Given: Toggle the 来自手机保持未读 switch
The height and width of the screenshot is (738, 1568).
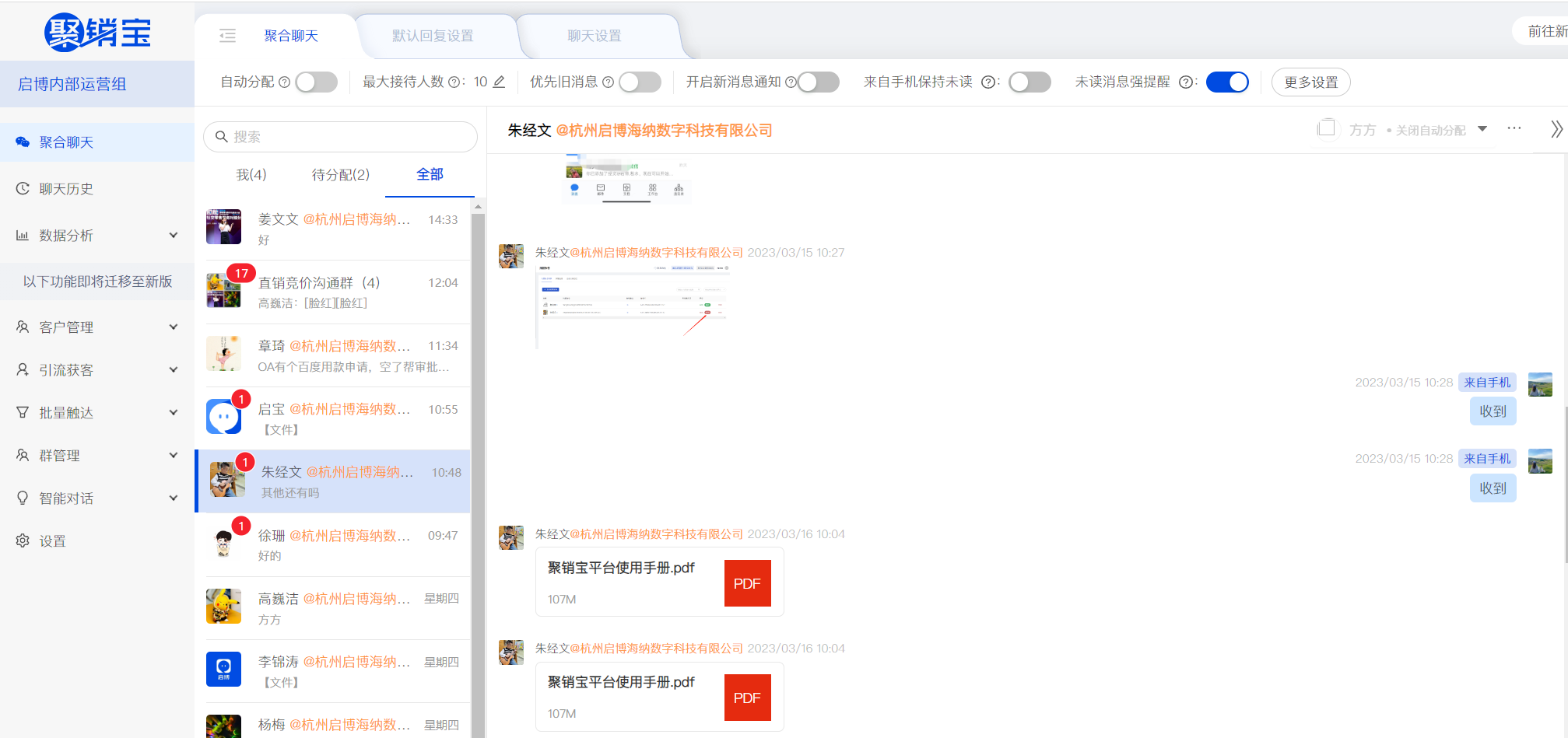Looking at the screenshot, I should tap(1030, 82).
